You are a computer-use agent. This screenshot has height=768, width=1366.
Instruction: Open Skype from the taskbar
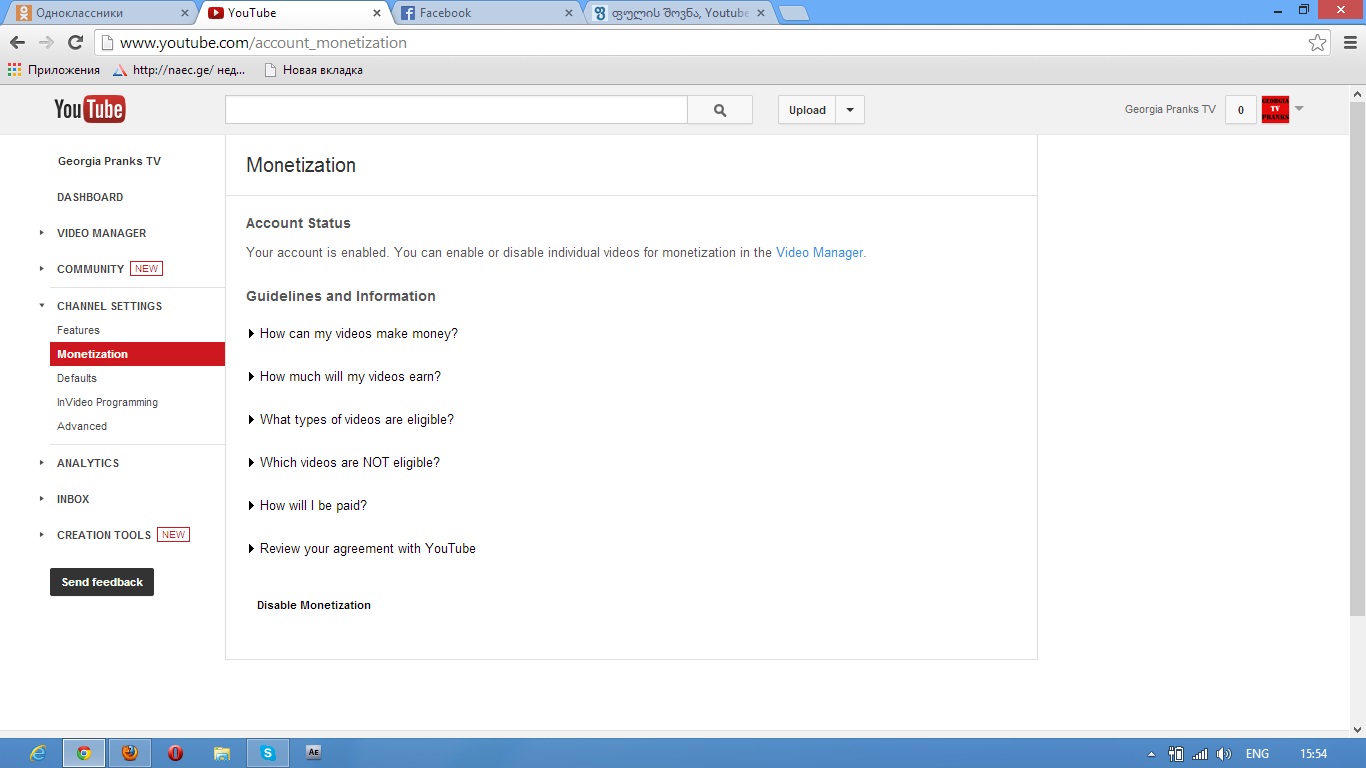268,753
